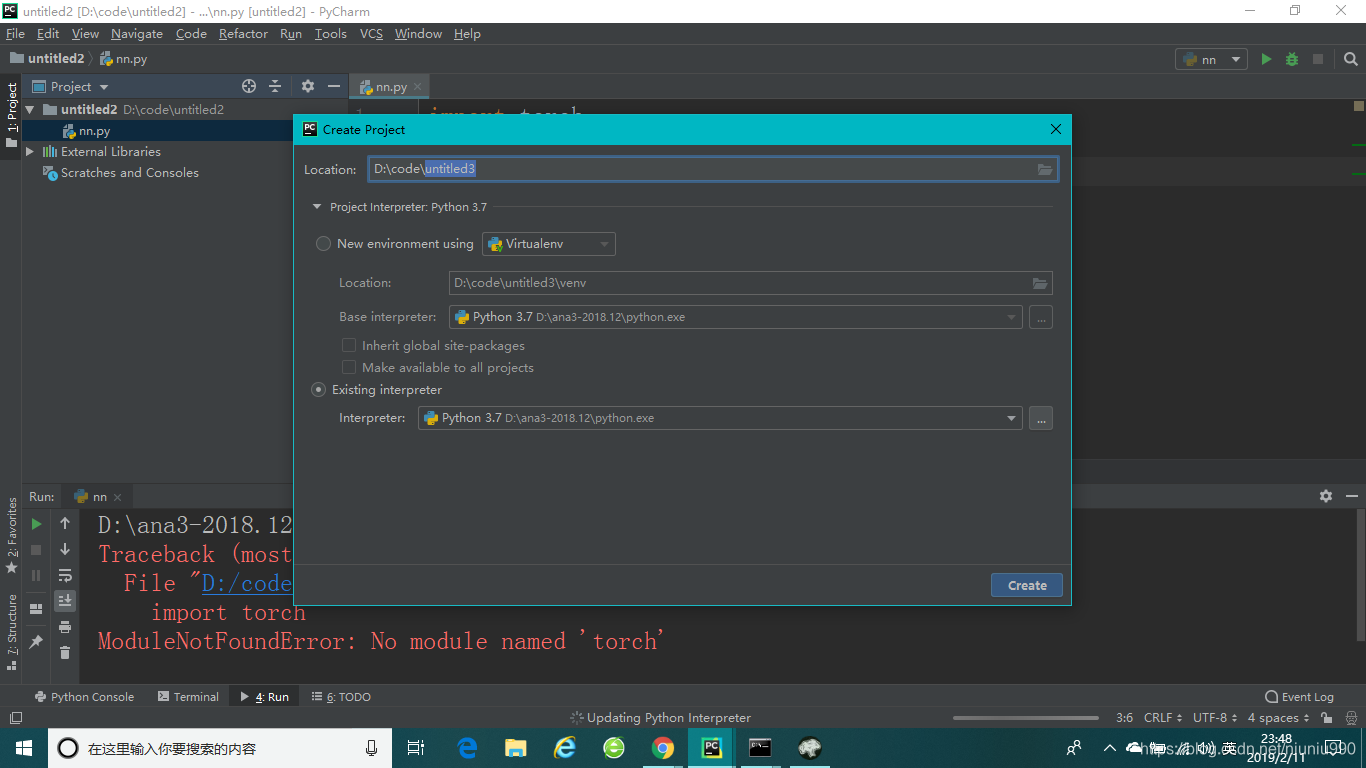Open the Terminal tool window tab
The height and width of the screenshot is (768, 1366).
point(188,697)
